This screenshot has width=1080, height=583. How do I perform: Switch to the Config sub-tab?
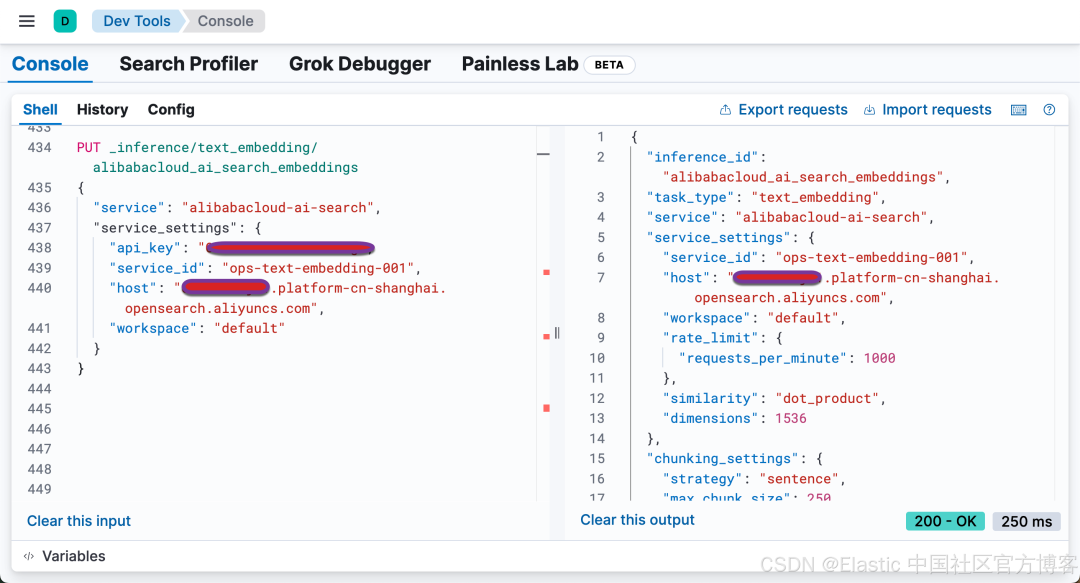171,110
